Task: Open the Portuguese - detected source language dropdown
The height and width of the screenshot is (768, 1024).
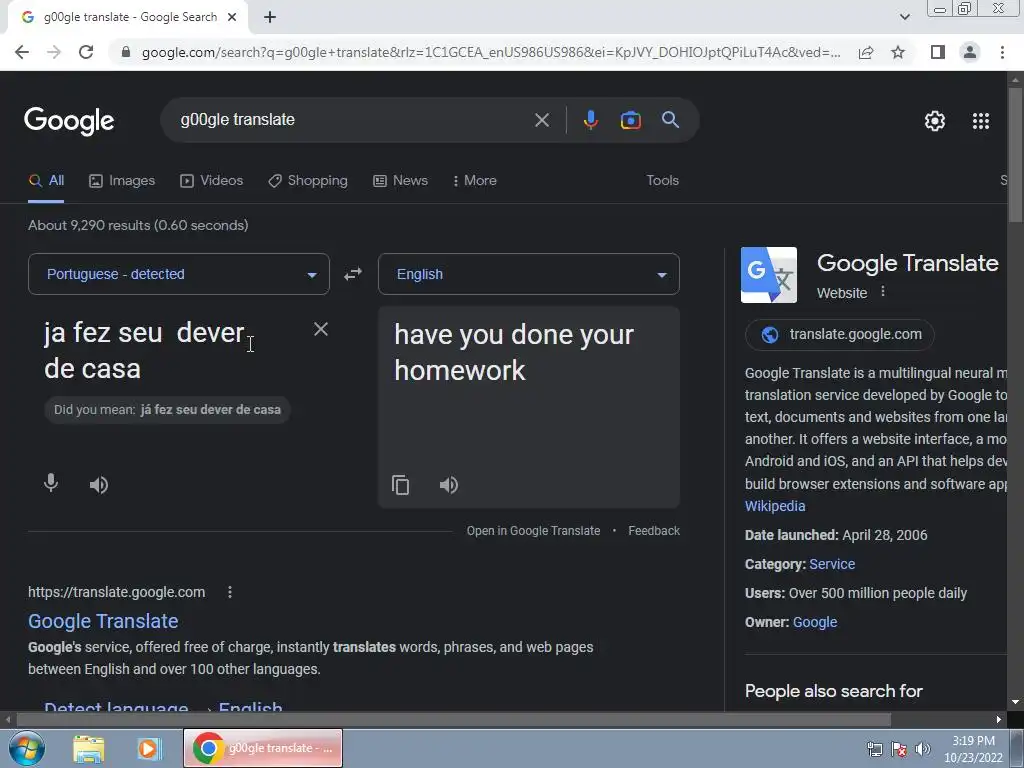Action: [x=179, y=274]
